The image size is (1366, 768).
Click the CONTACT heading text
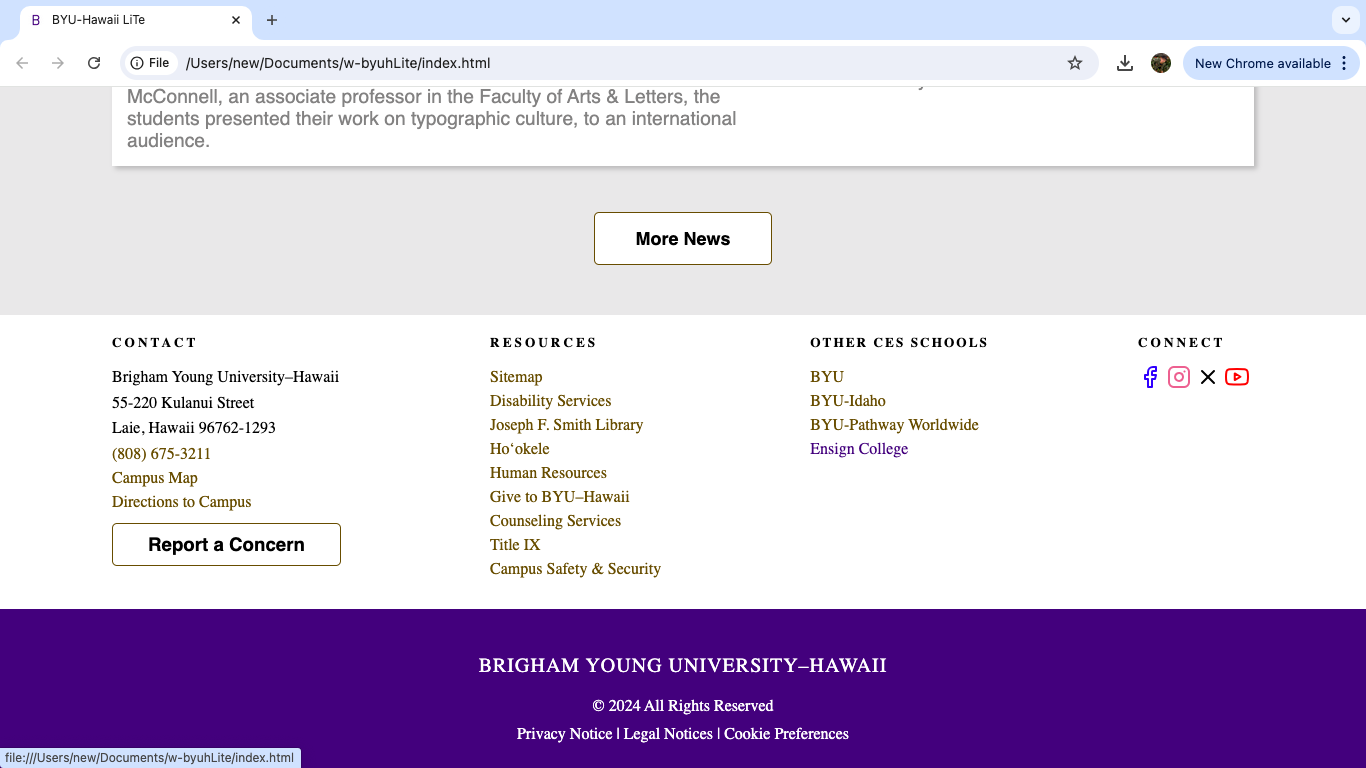pyautogui.click(x=155, y=343)
